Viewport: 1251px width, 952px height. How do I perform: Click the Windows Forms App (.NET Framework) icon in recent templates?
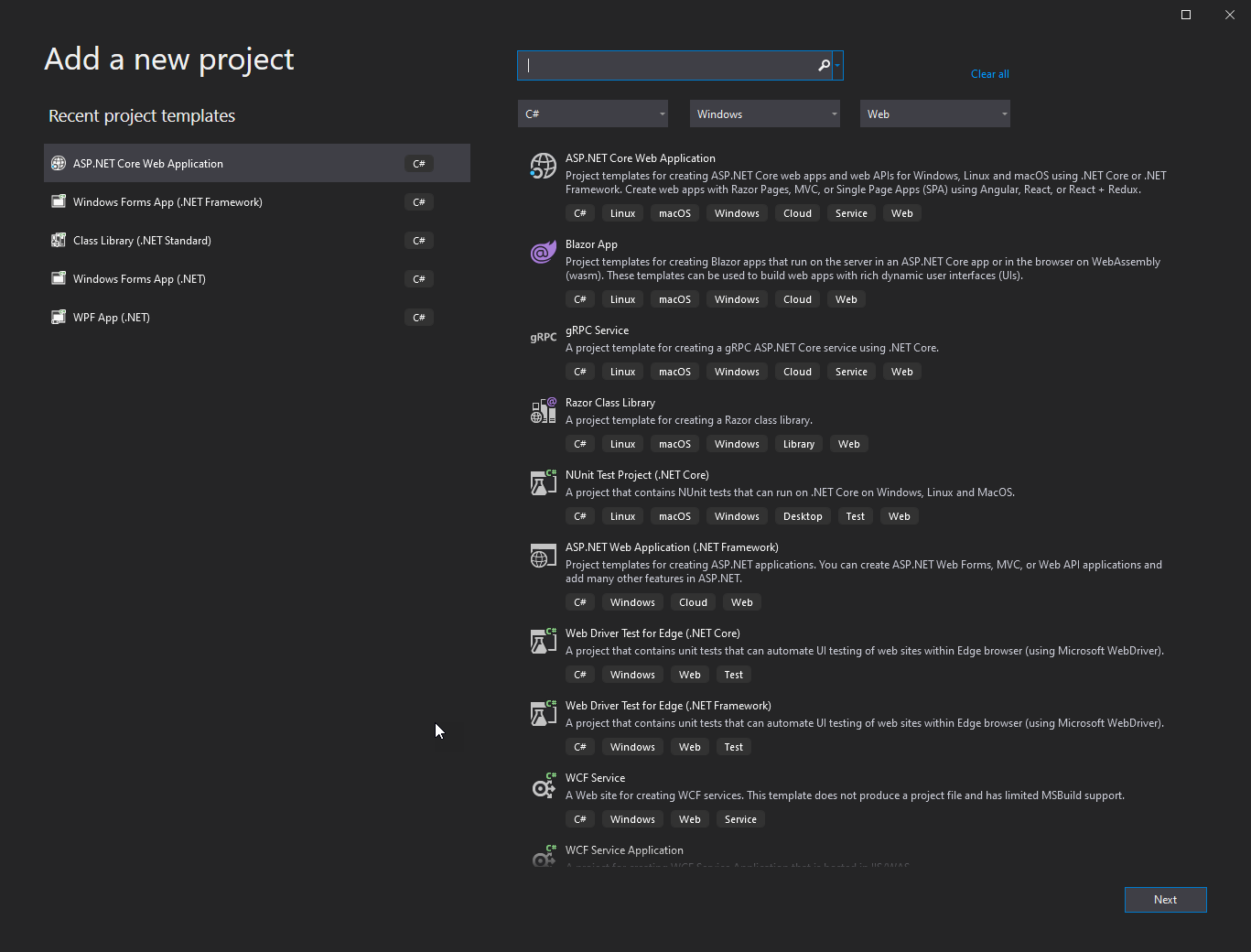pyautogui.click(x=59, y=201)
